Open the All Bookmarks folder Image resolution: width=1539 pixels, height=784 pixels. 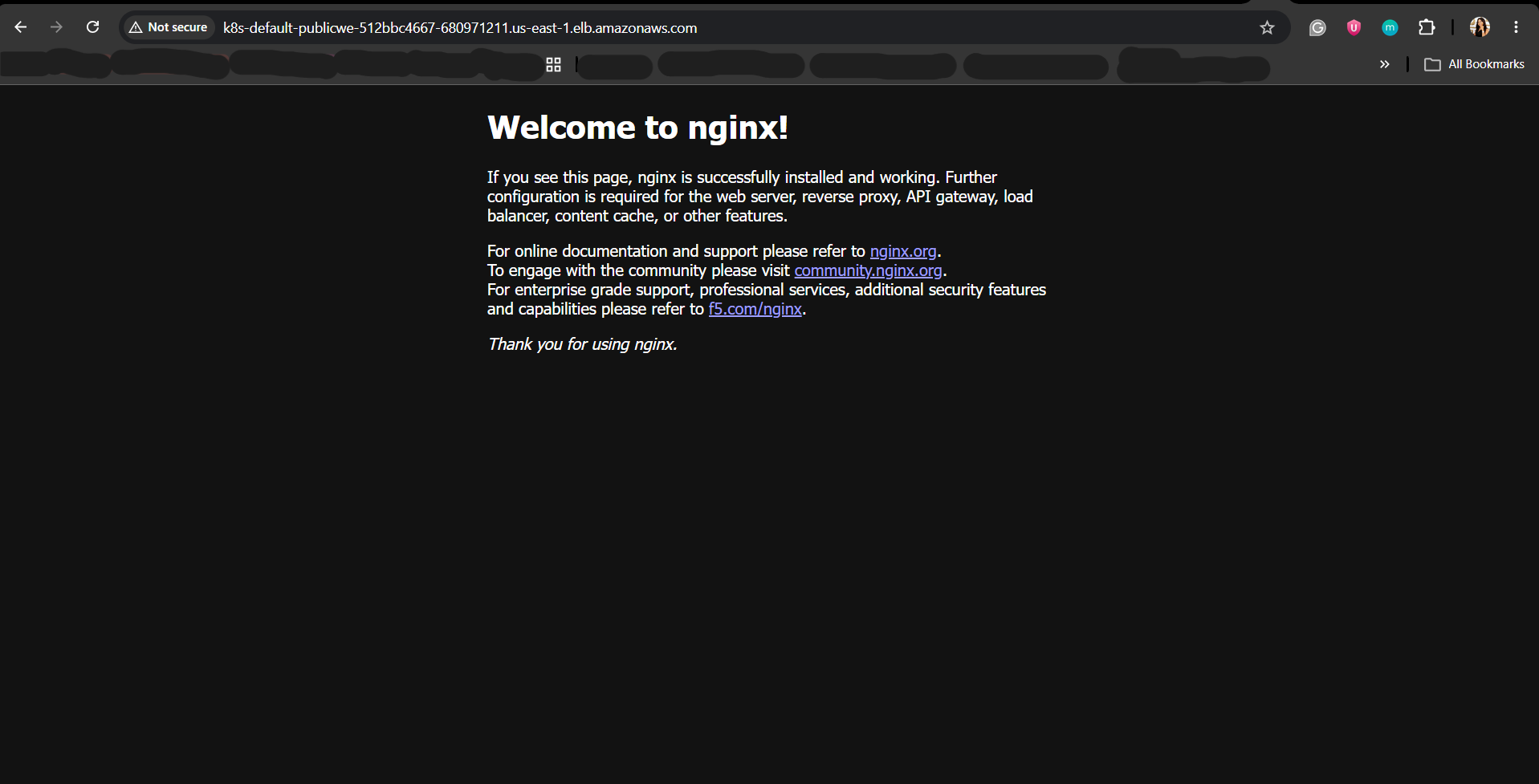tap(1474, 64)
